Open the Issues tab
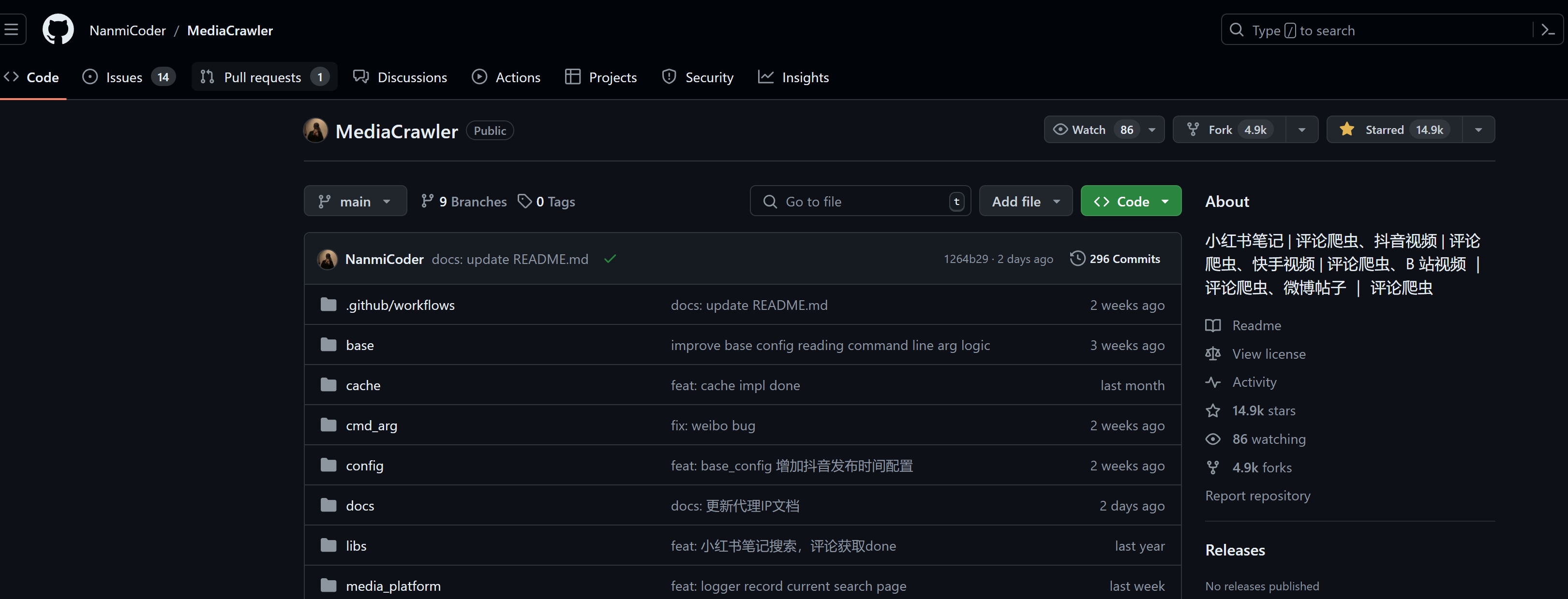 coord(128,77)
